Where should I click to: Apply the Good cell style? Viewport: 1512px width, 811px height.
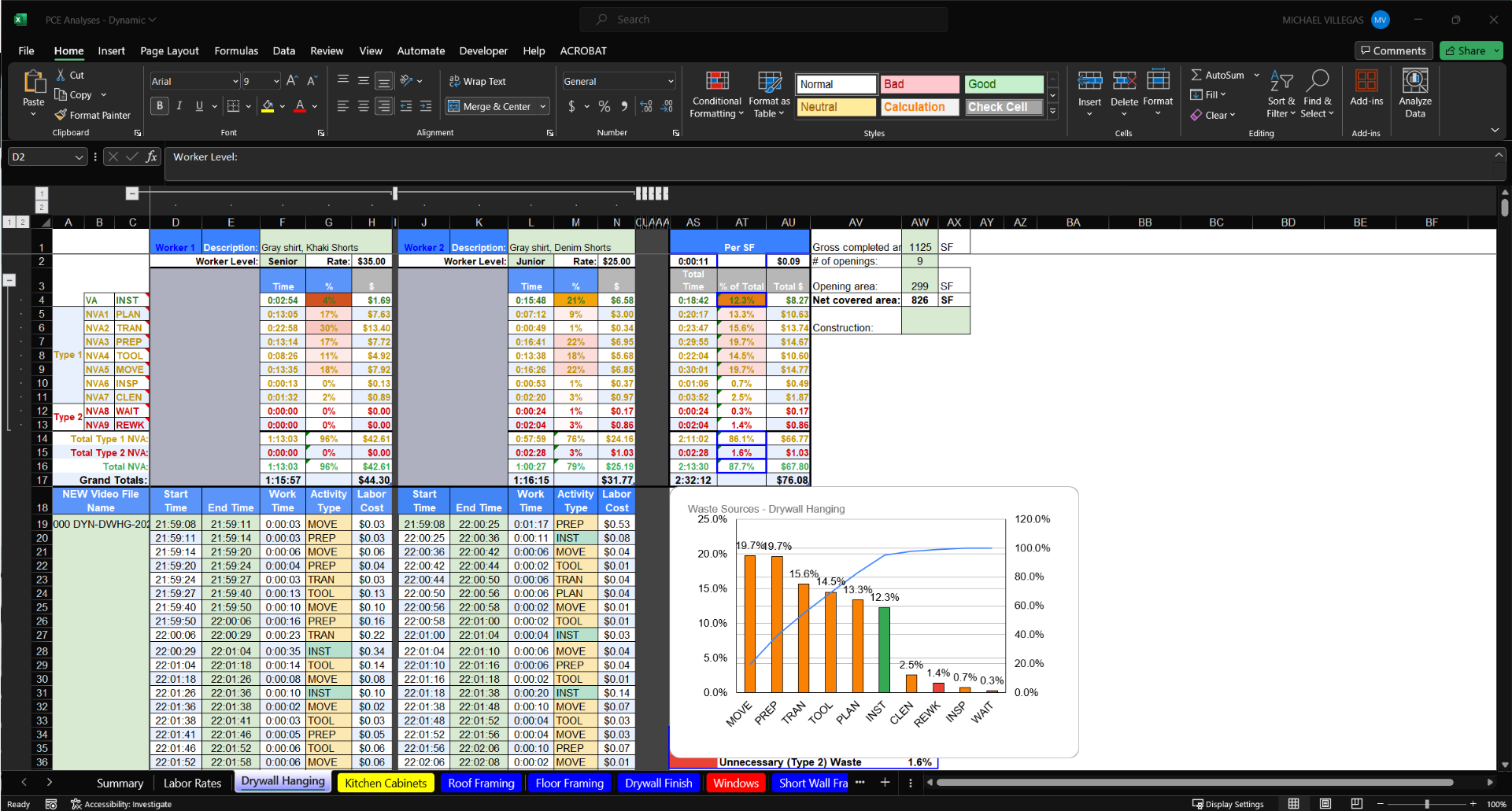coord(1004,84)
